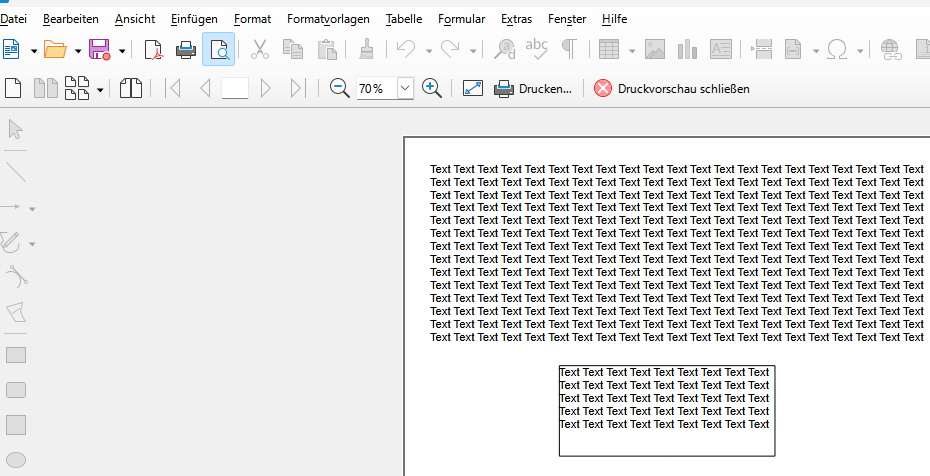Click the Insert hyperlink globe icon
Screen dimensions: 930x476
click(x=890, y=50)
